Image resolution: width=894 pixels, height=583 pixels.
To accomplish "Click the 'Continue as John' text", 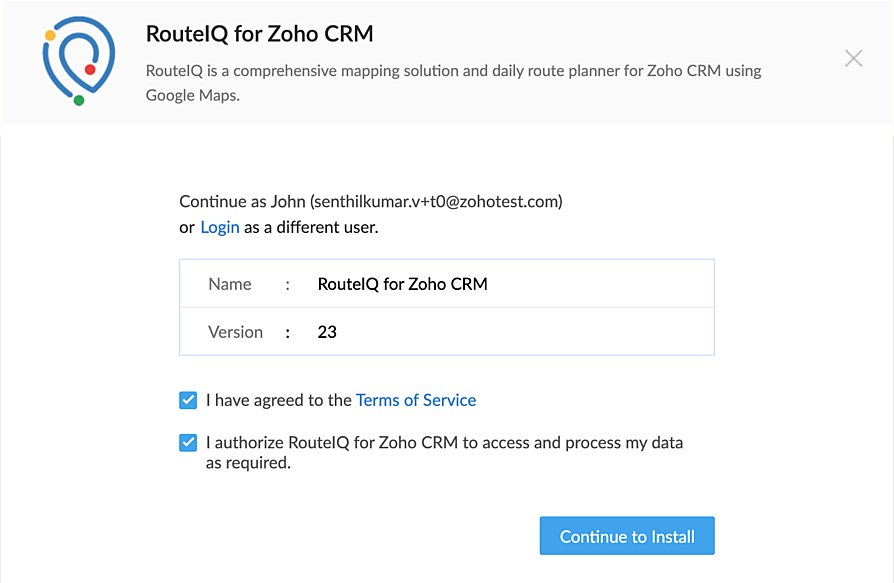I will (241, 201).
